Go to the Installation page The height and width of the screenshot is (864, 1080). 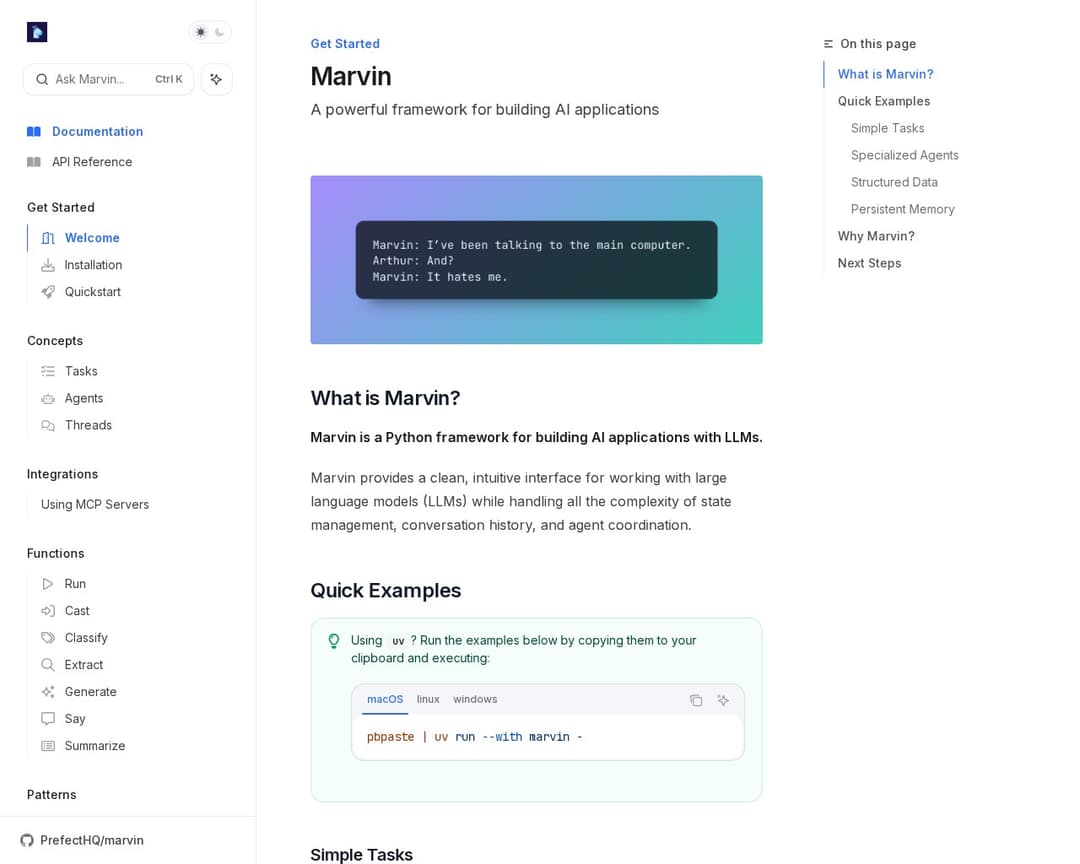(x=93, y=265)
